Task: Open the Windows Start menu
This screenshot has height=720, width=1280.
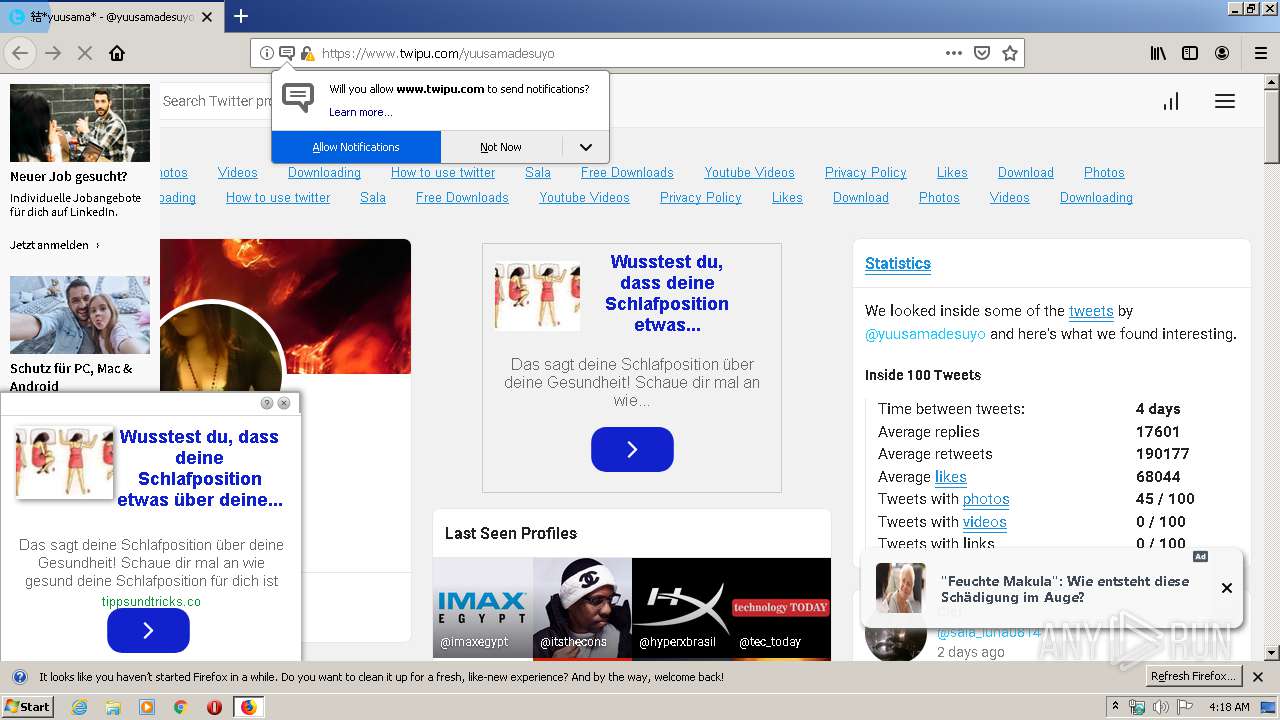Action: click(x=28, y=706)
